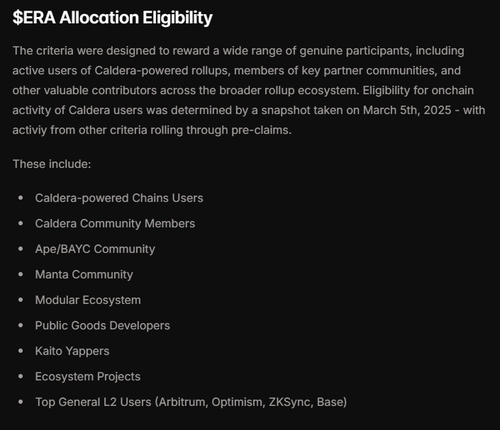Click the Top General L2 Users entry

(x=191, y=402)
